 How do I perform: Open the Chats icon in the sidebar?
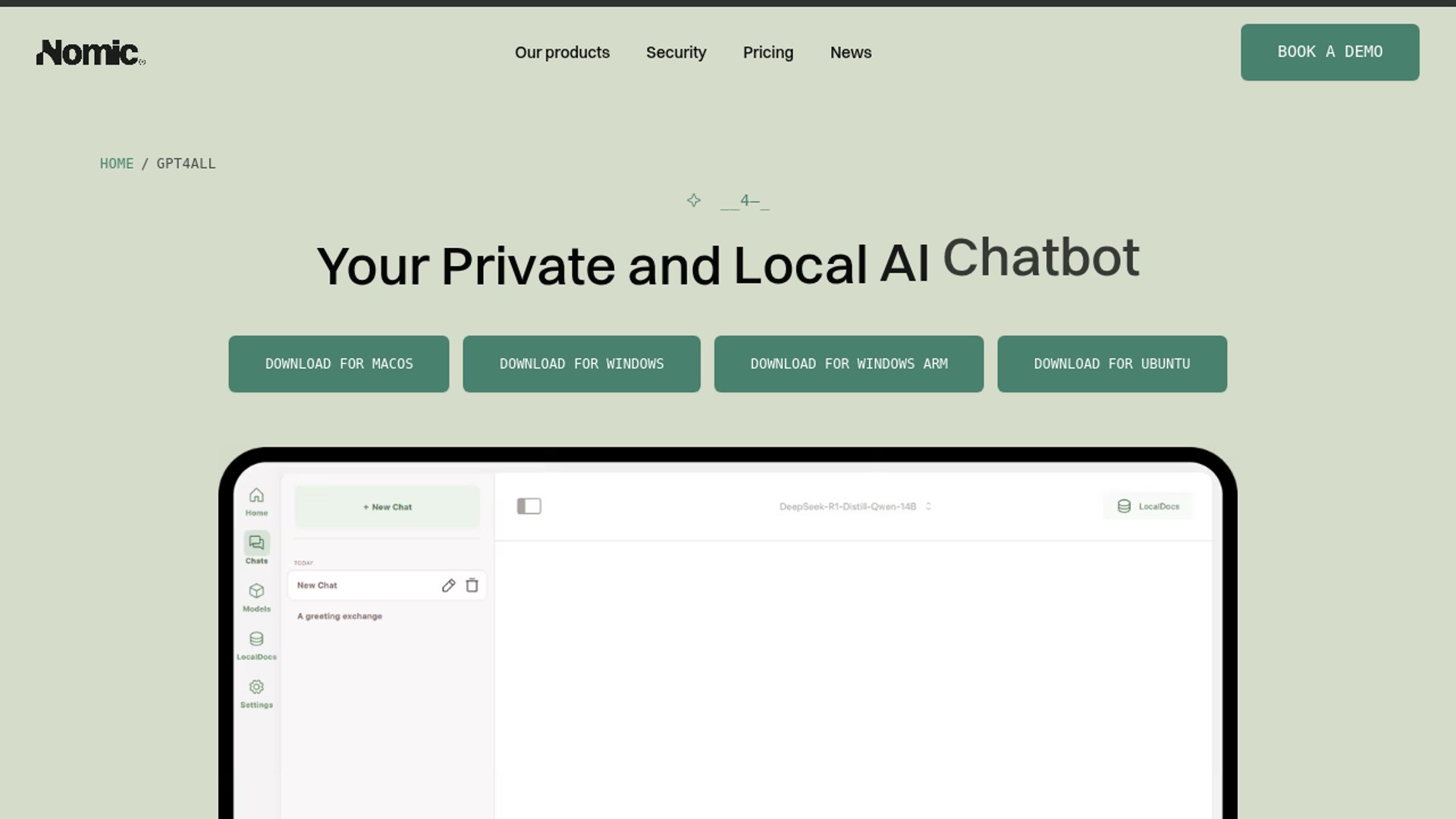pos(256,543)
